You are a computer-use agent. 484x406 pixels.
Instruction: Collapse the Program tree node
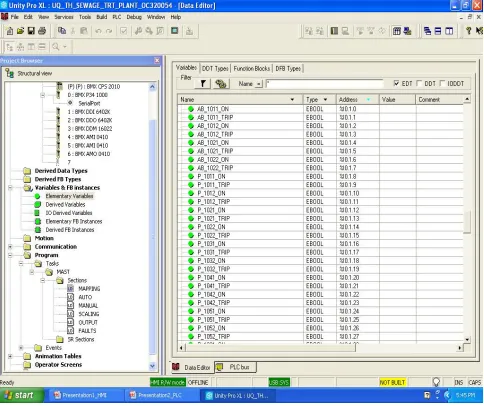pyautogui.click(x=10, y=255)
